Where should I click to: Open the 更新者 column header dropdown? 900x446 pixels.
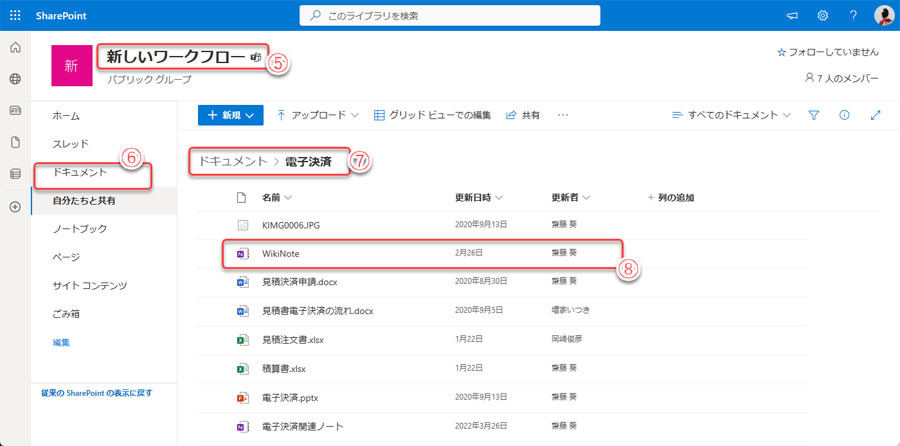pos(571,197)
